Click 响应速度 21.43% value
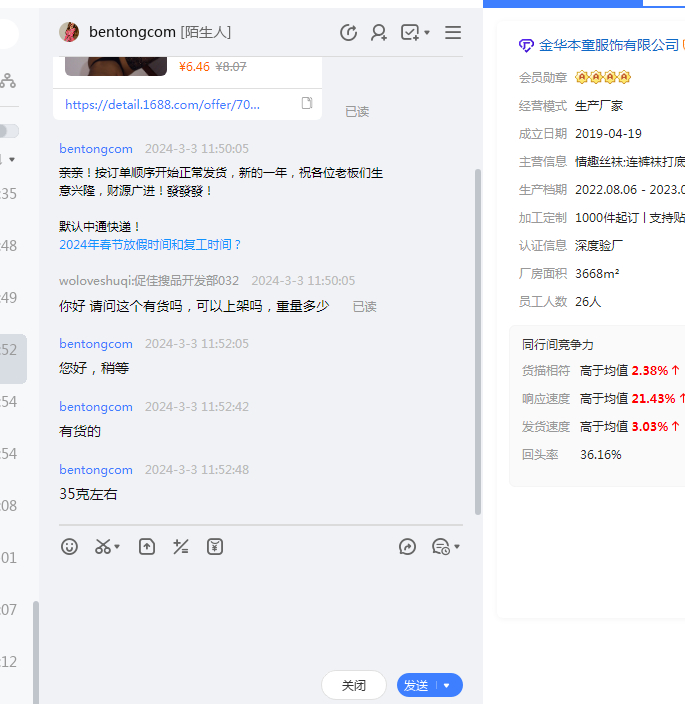This screenshot has height=704, width=685. [x=654, y=399]
